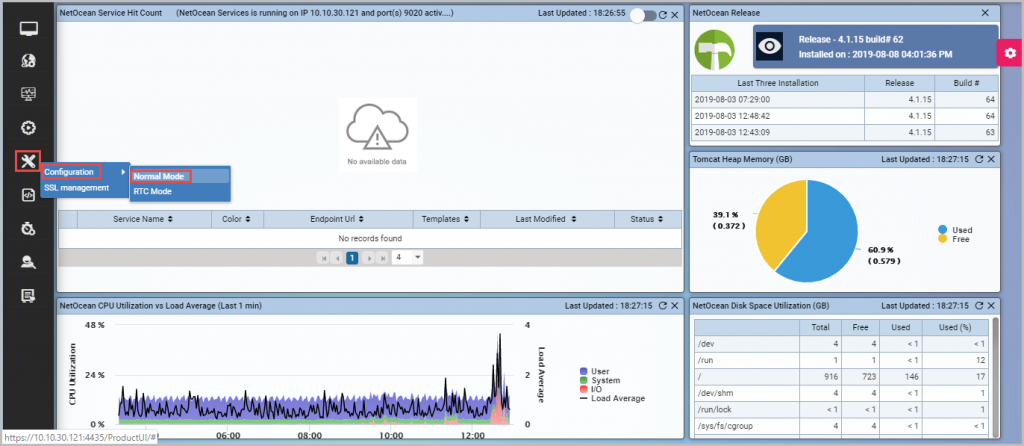Click the Total header in disk table

[x=819, y=327]
